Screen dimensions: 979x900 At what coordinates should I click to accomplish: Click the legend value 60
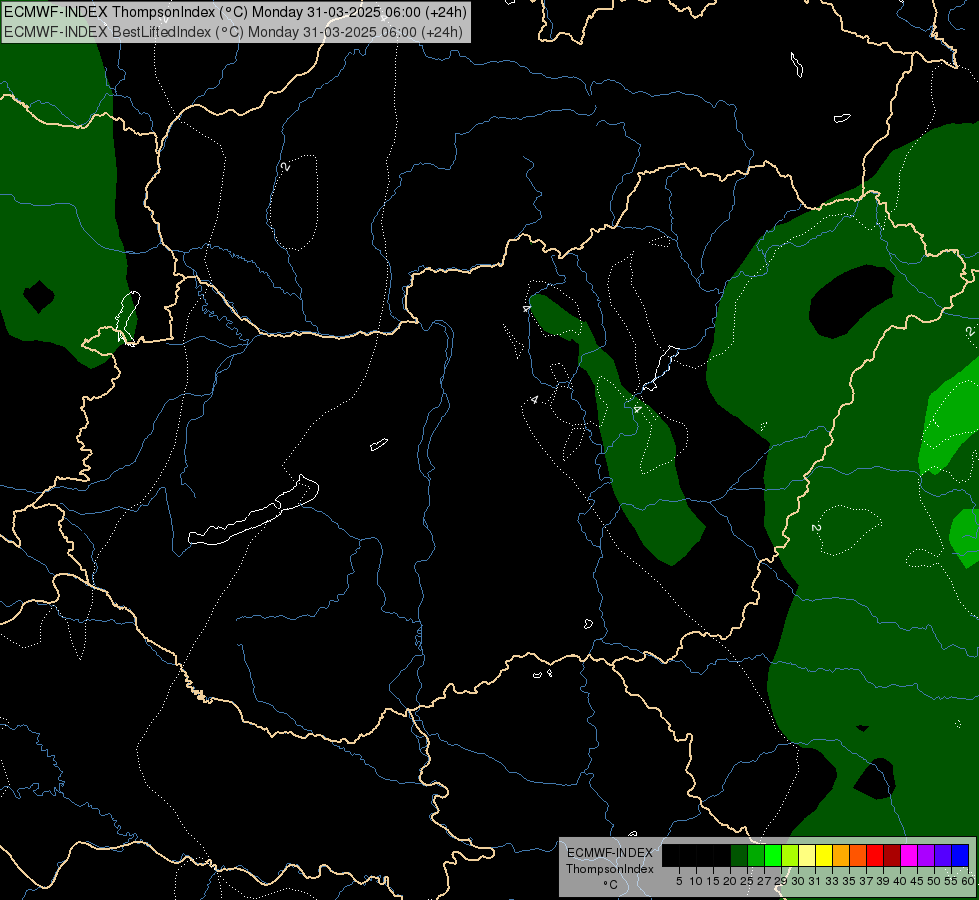point(968,881)
